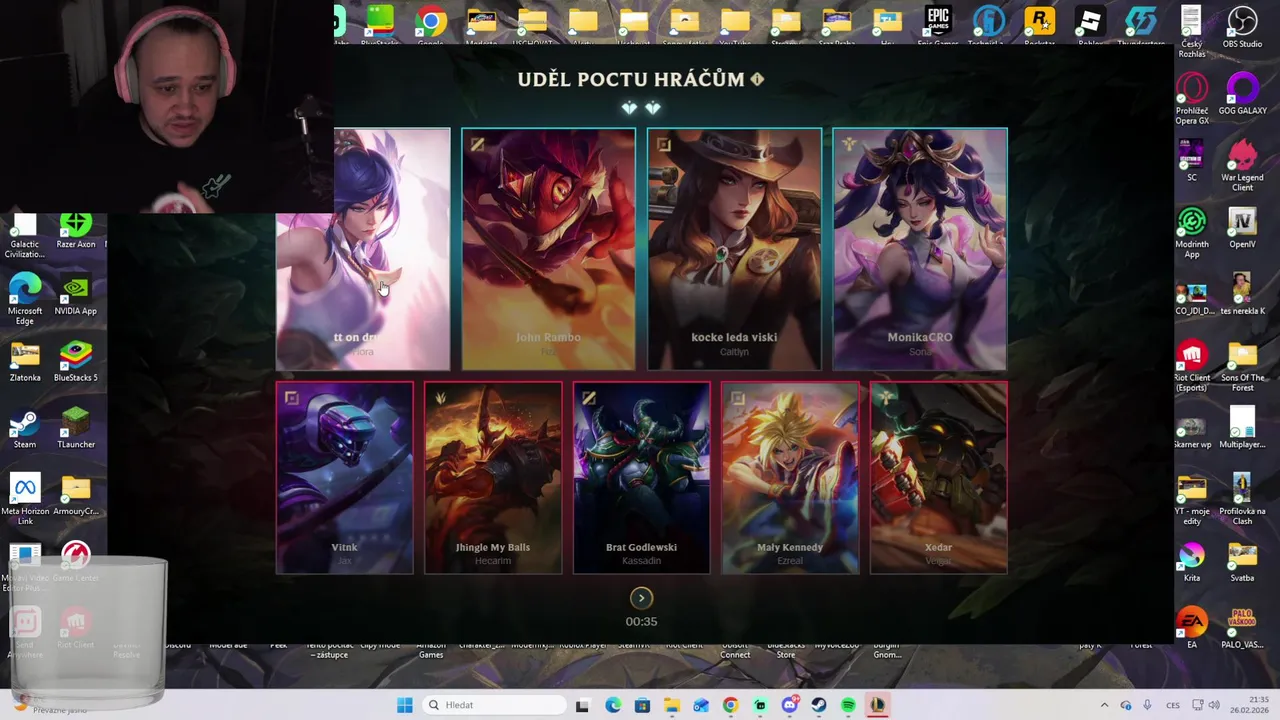Open Steam from the taskbar

point(819,705)
